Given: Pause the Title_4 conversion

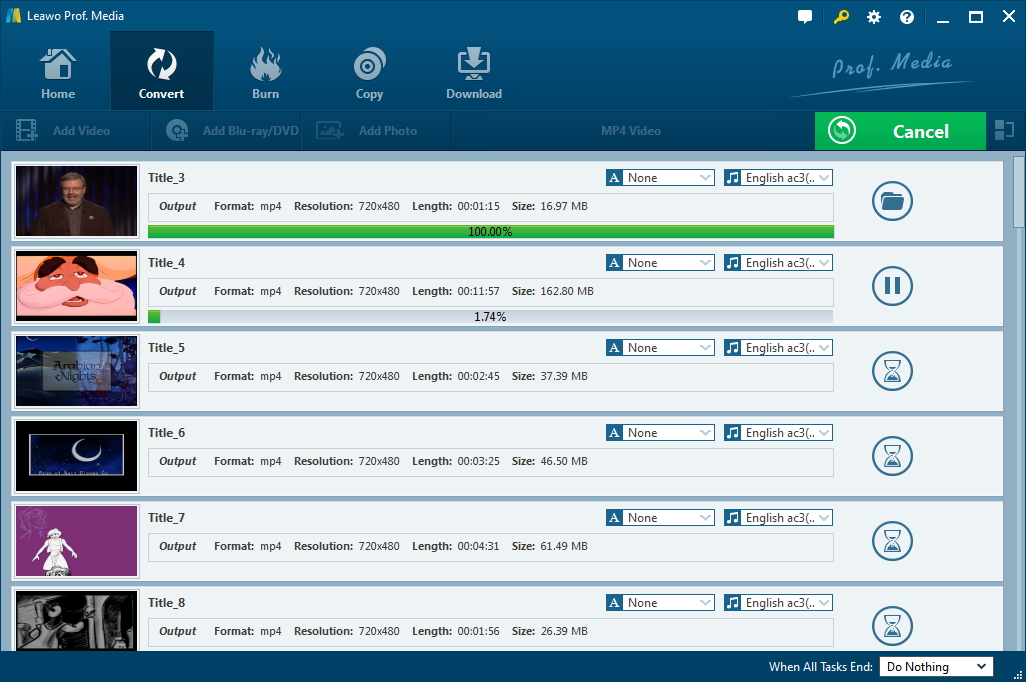Looking at the screenshot, I should (892, 286).
